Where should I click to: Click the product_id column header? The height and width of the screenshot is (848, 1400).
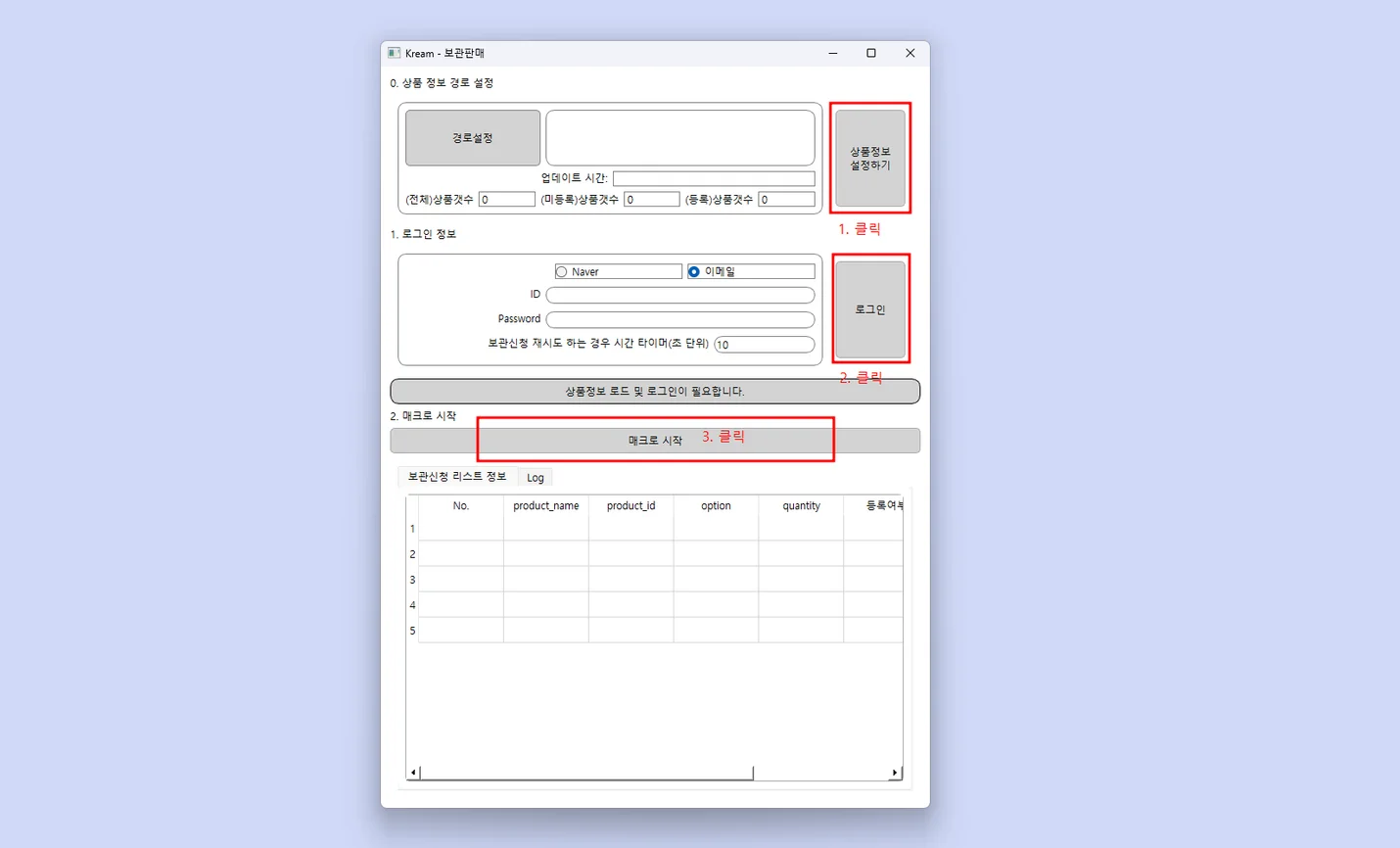[631, 506]
